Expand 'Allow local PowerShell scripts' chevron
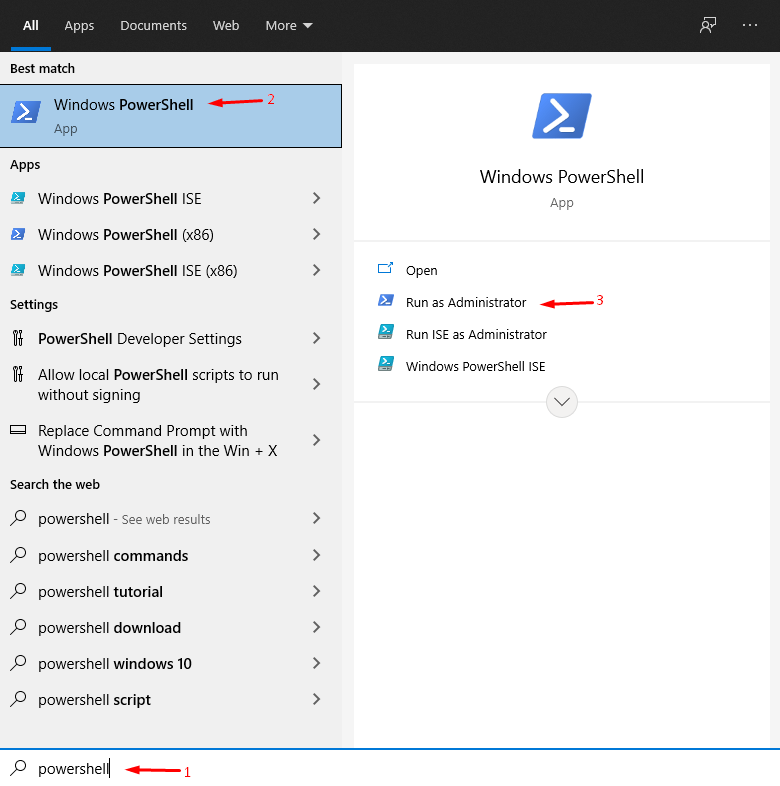This screenshot has height=786, width=780. point(316,384)
